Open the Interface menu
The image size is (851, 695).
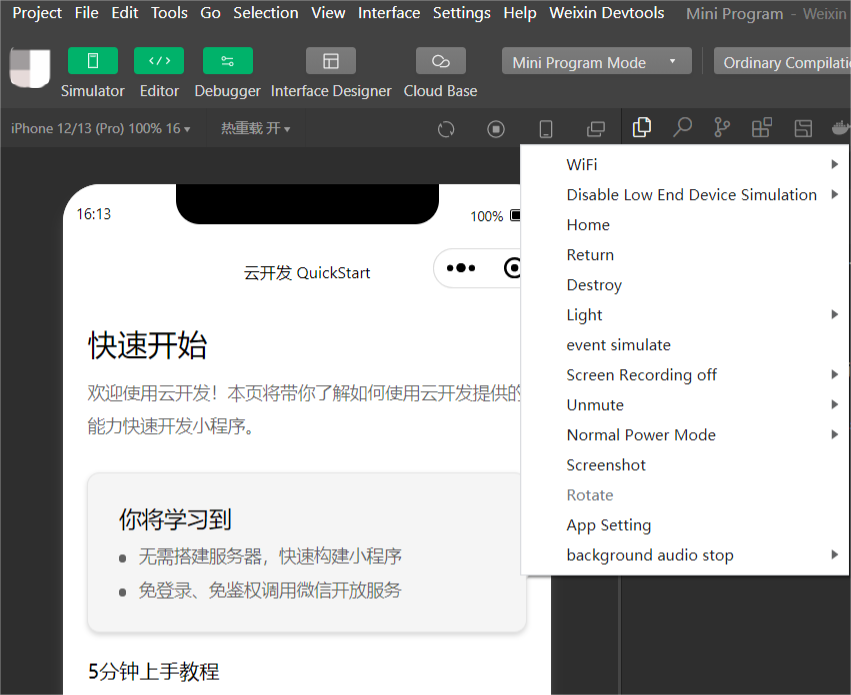coord(389,12)
